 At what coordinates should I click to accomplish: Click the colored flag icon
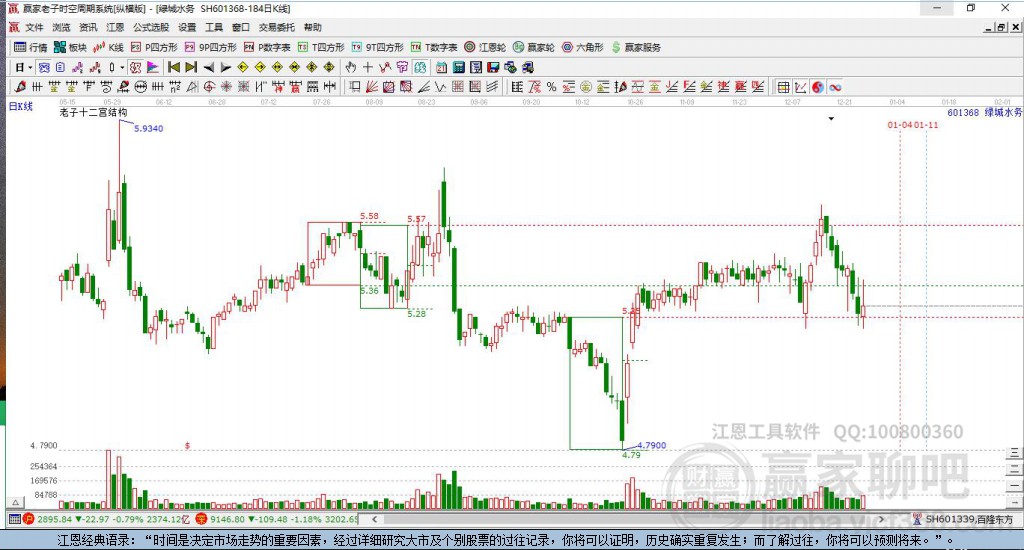pos(153,67)
